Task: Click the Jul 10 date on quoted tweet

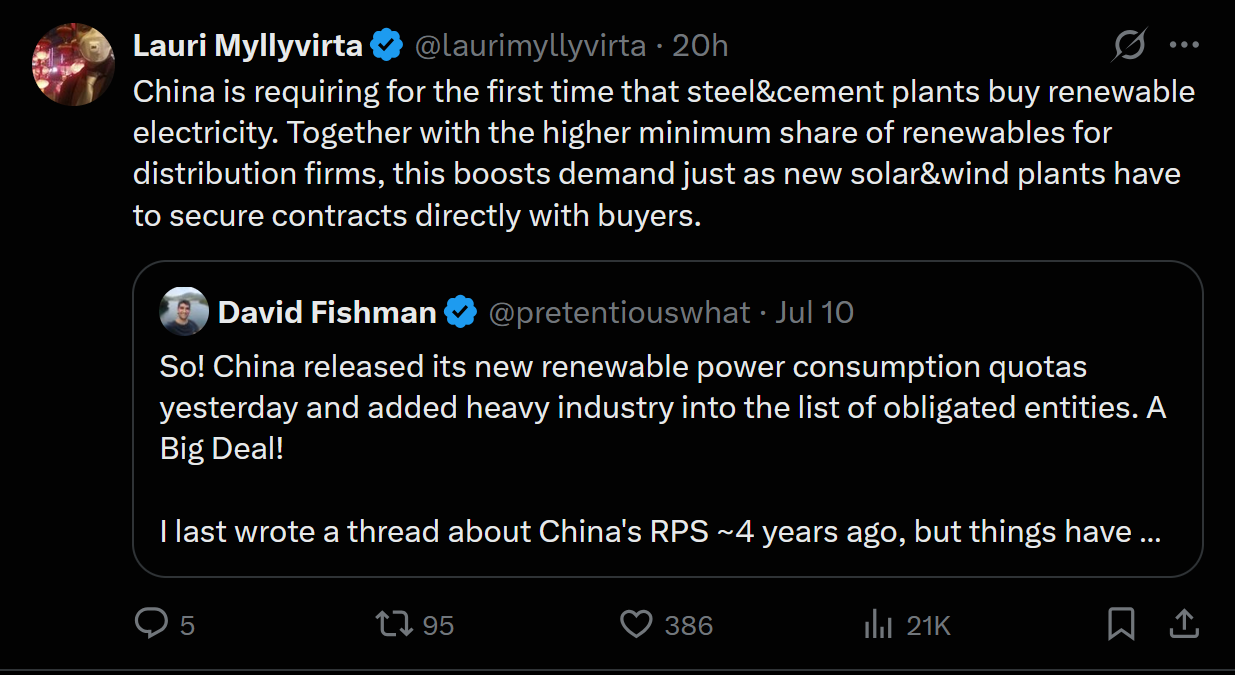Action: pyautogui.click(x=814, y=313)
